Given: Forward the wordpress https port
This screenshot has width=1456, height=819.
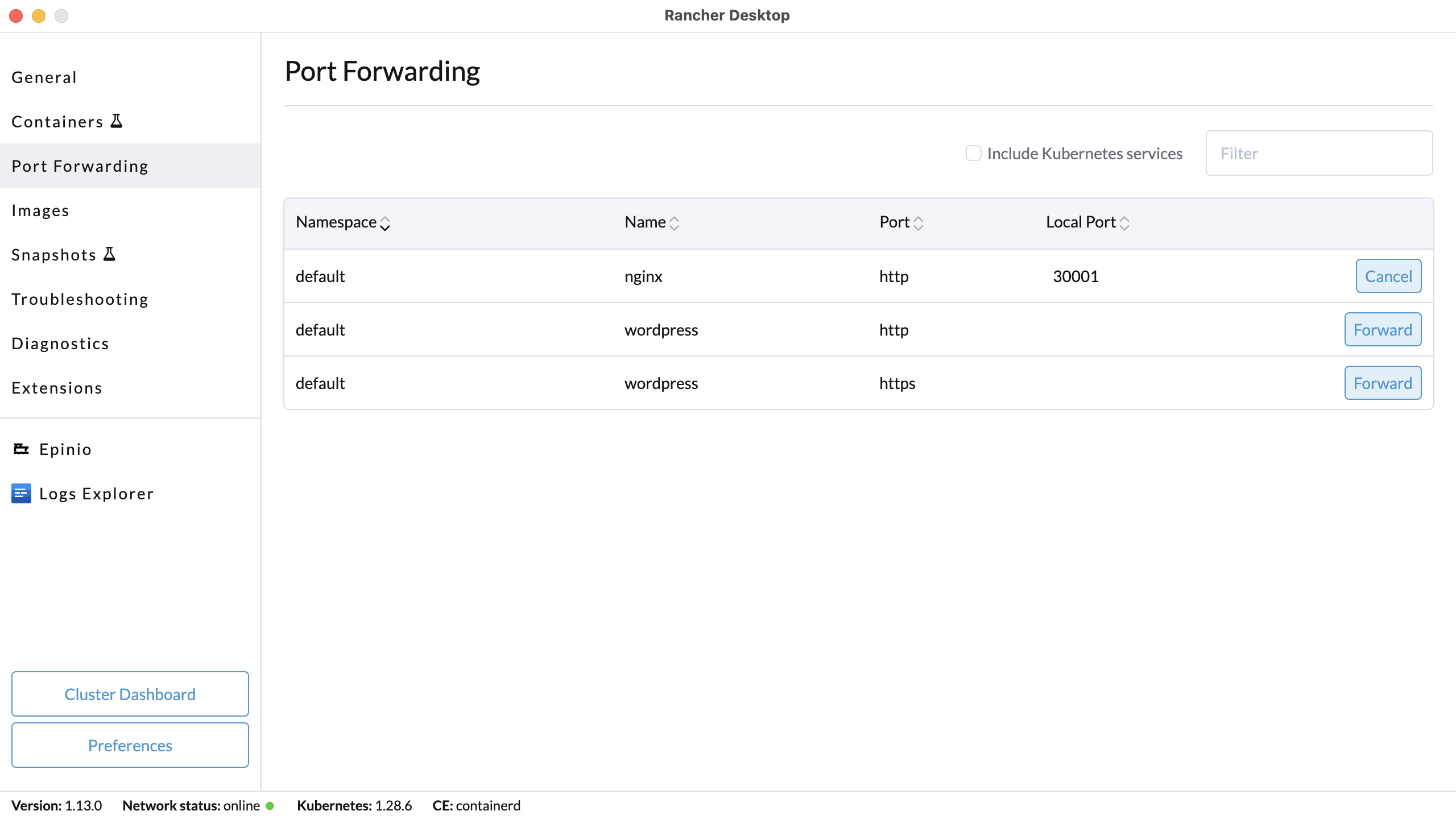Looking at the screenshot, I should click(x=1383, y=383).
